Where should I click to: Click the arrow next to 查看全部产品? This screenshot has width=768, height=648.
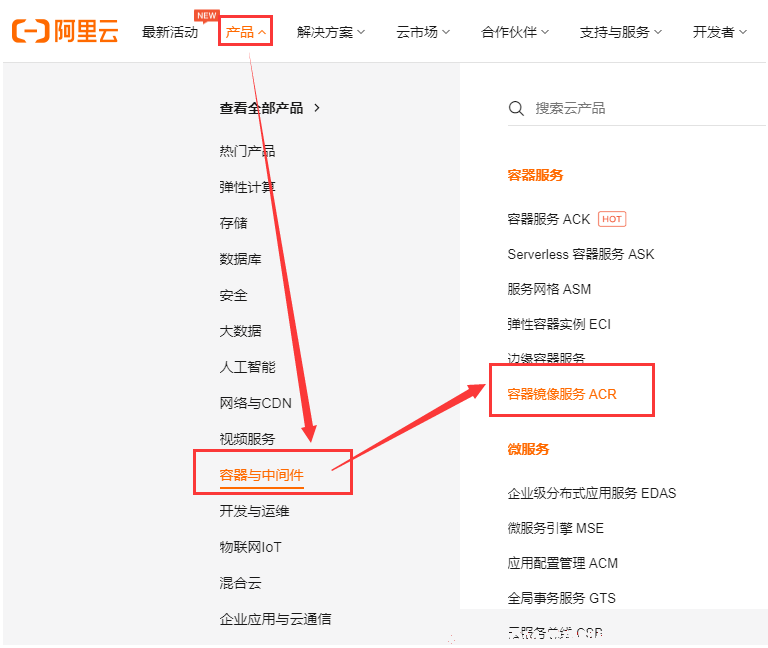317,108
